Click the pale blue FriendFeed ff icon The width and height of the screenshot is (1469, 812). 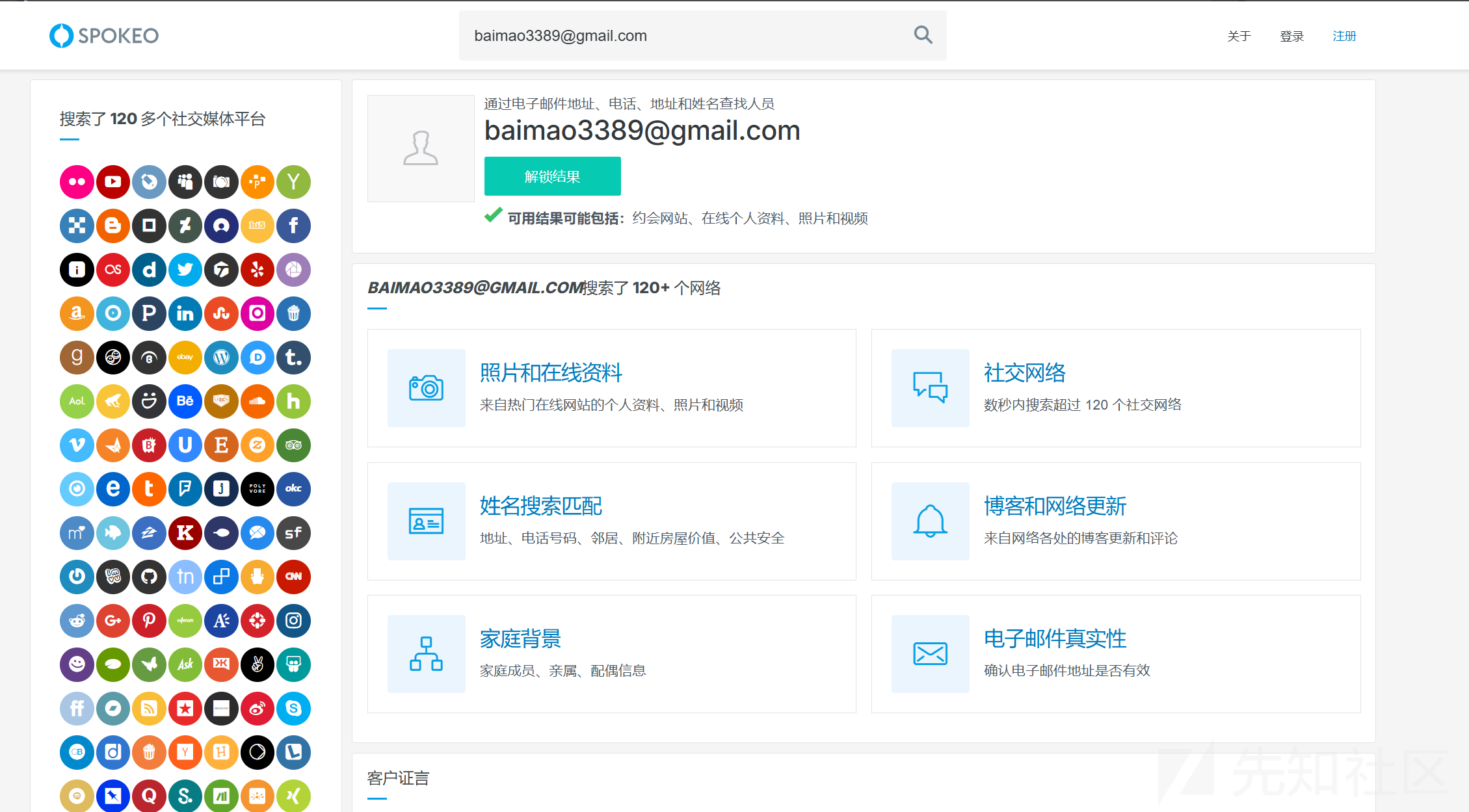(x=77, y=709)
